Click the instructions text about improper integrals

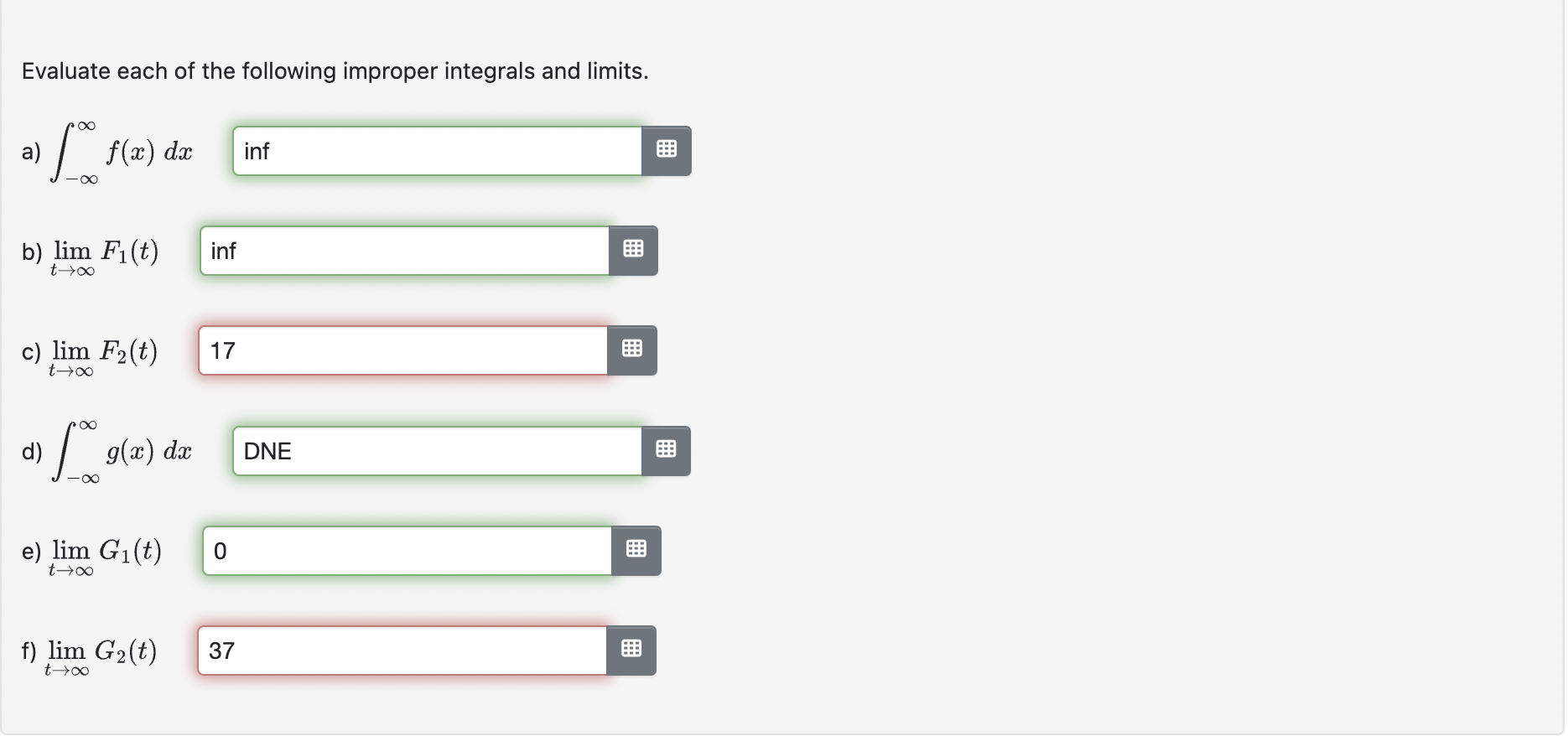[335, 70]
